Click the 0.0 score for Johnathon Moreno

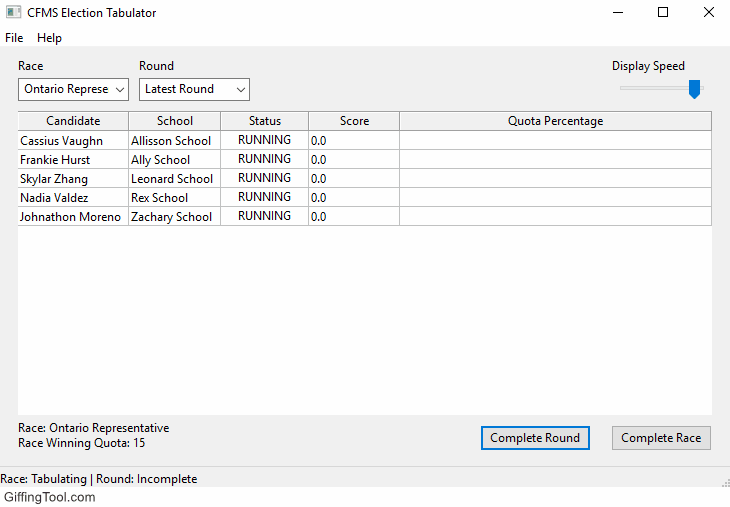click(354, 217)
